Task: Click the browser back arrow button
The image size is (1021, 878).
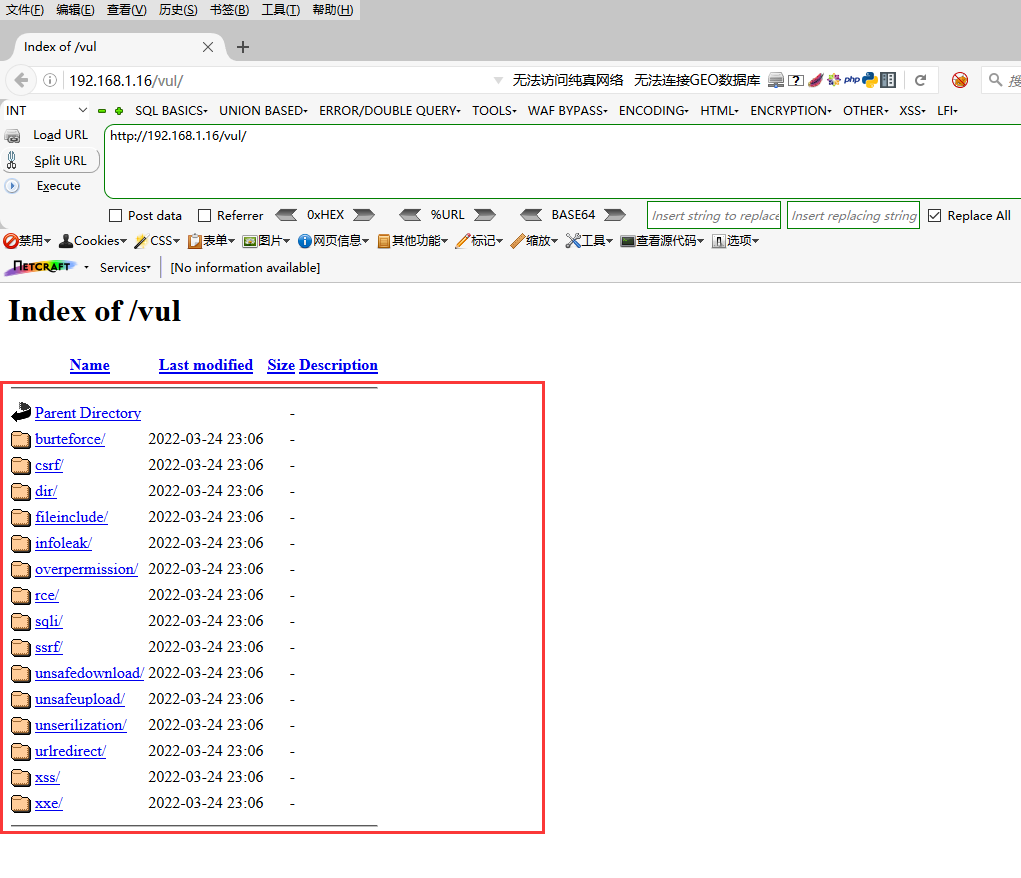Action: click(21, 80)
